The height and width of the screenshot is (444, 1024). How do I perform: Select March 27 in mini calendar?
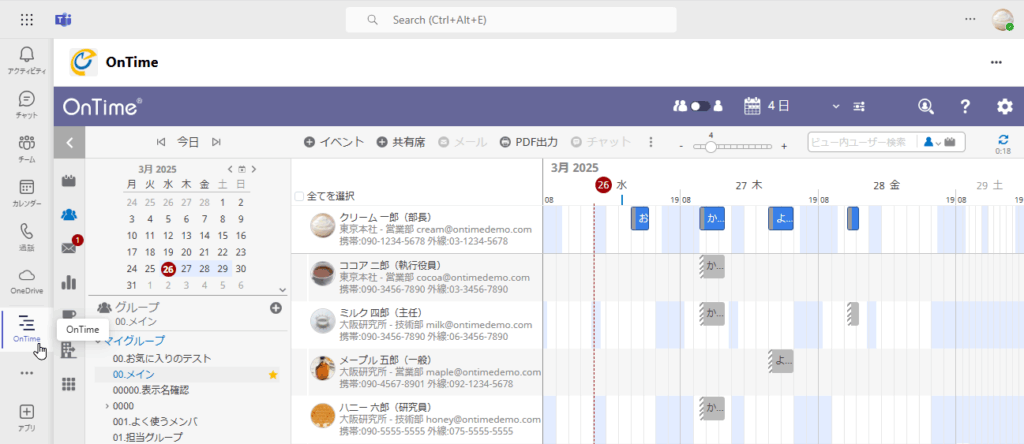point(186,268)
